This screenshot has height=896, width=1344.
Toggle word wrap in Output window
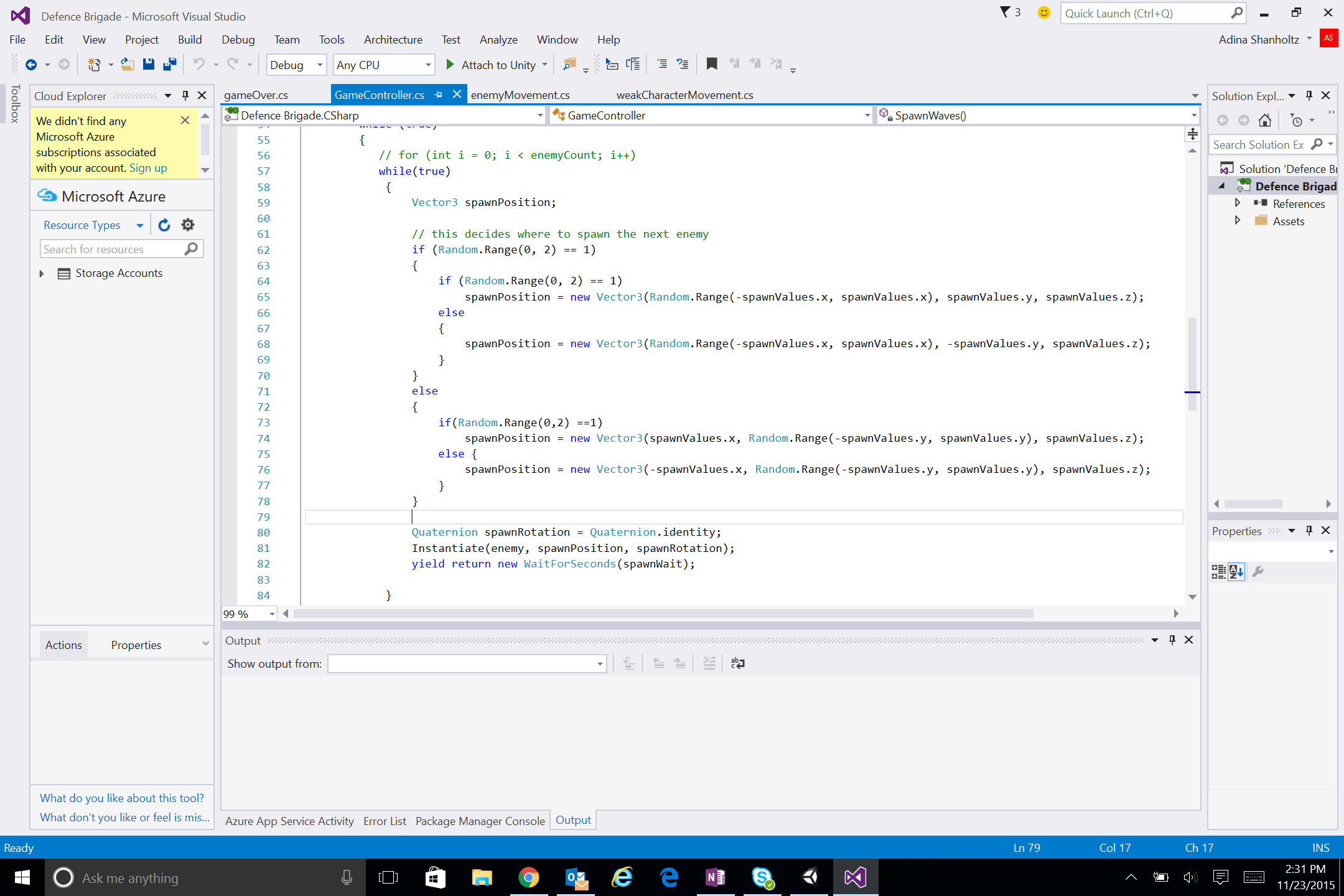[738, 663]
